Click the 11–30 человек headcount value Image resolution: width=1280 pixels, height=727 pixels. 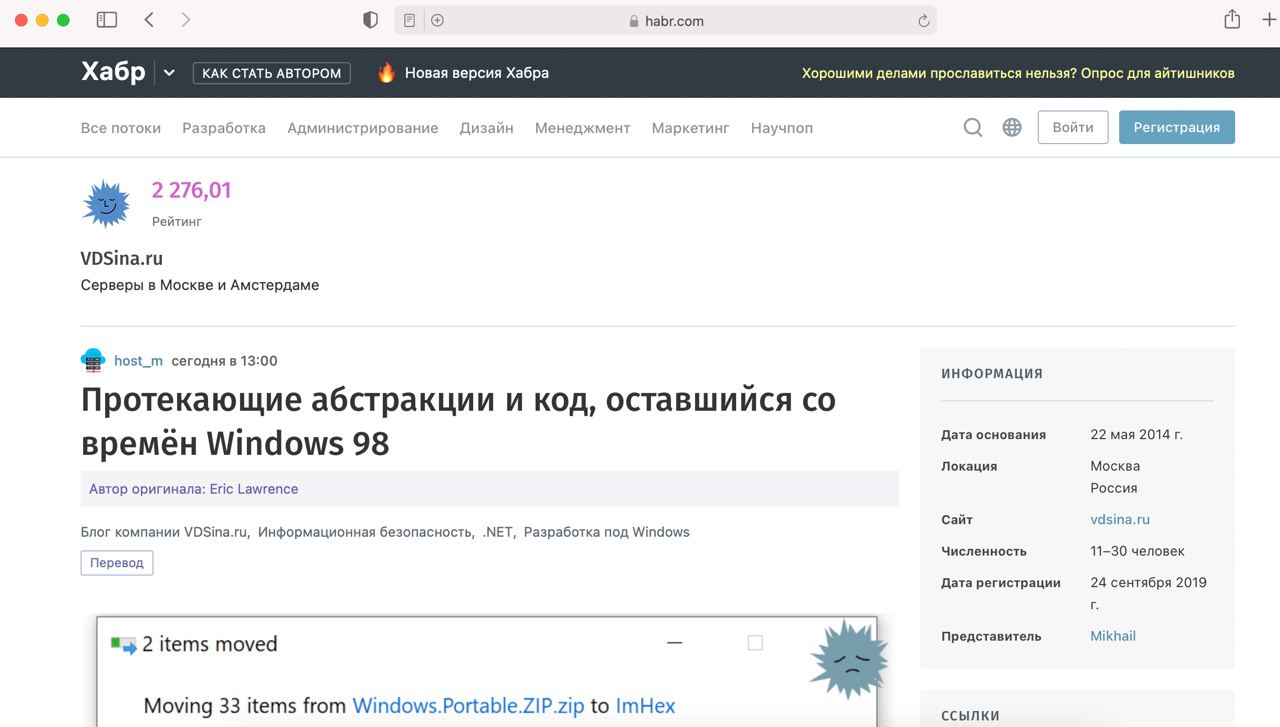(x=1138, y=551)
